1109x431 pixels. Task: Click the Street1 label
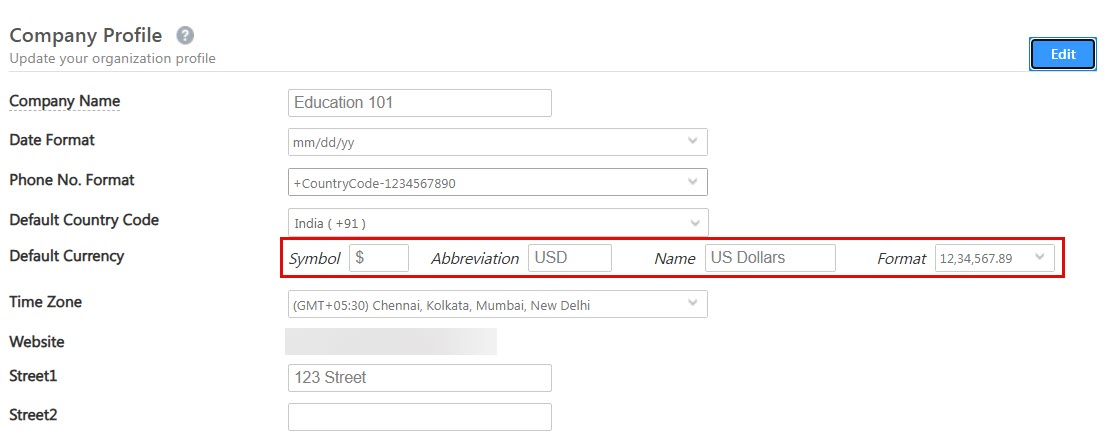(33, 376)
